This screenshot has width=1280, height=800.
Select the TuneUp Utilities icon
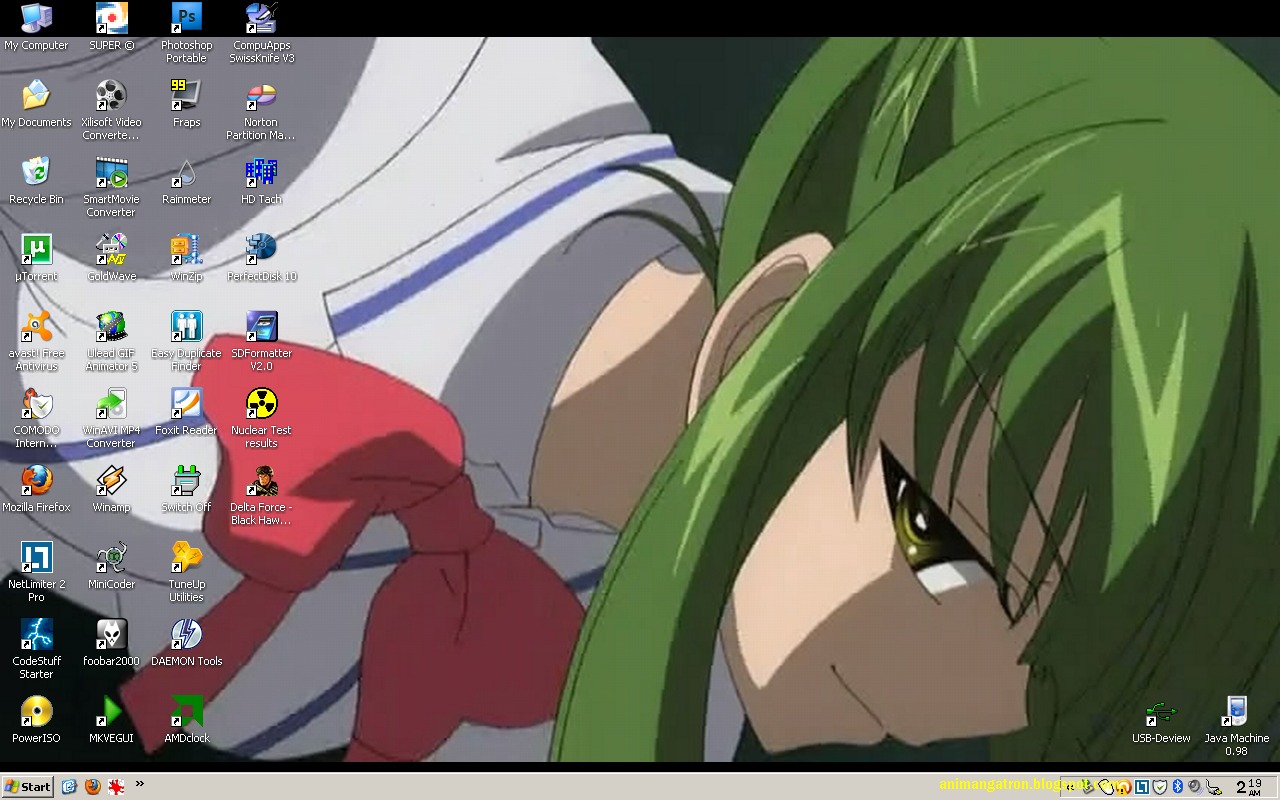186,572
